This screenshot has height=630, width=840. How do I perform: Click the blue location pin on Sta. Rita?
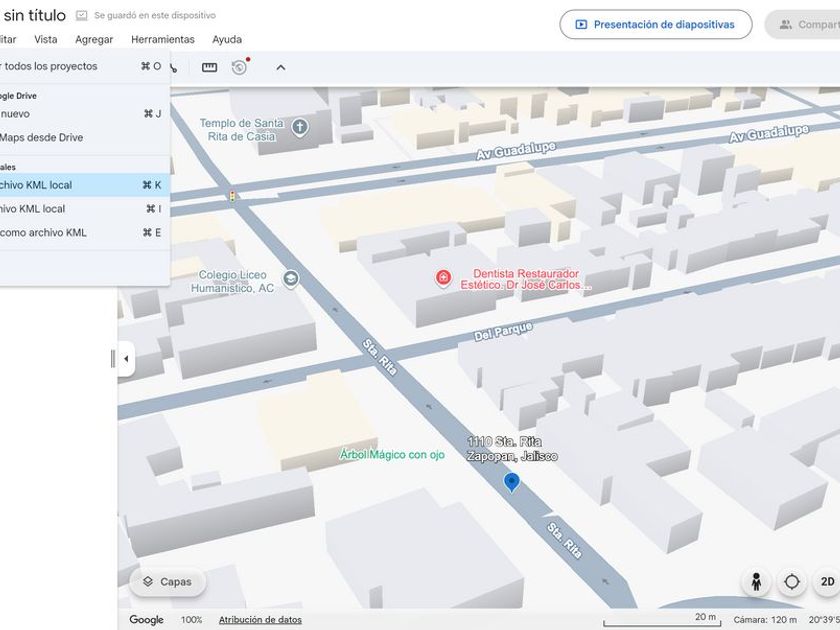[x=512, y=482]
